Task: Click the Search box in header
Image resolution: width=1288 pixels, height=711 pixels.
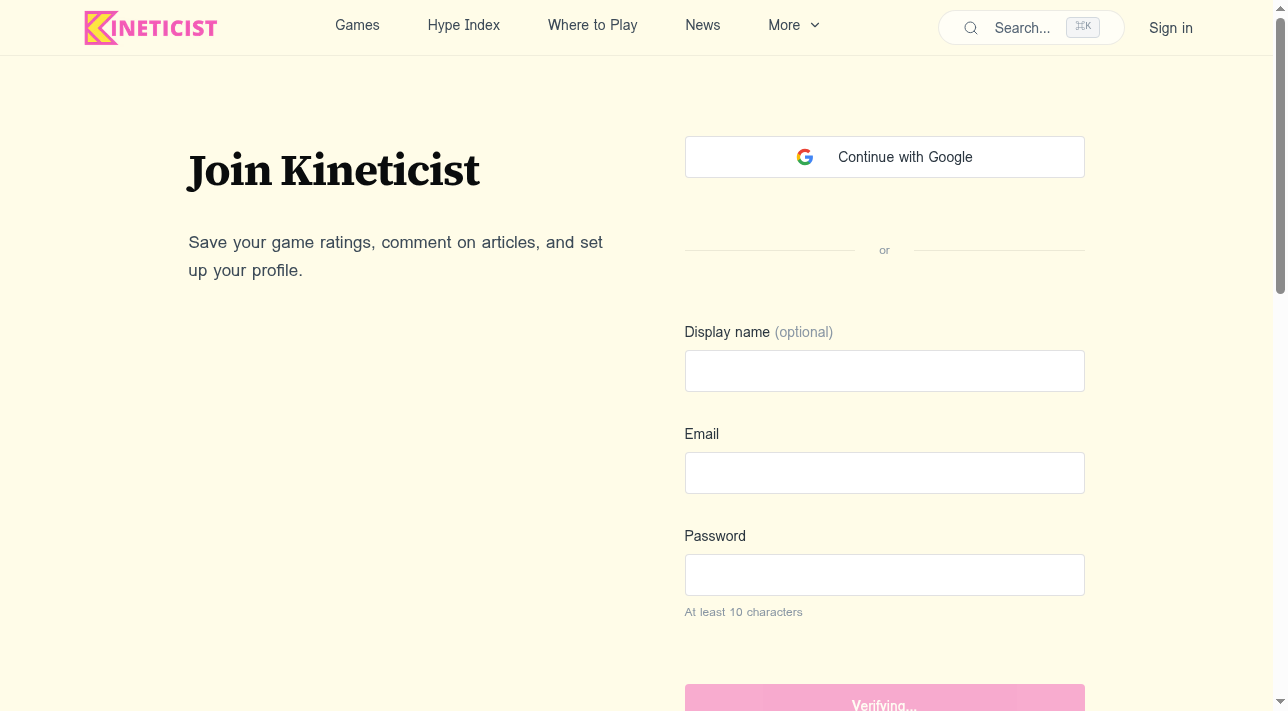Action: point(1031,28)
